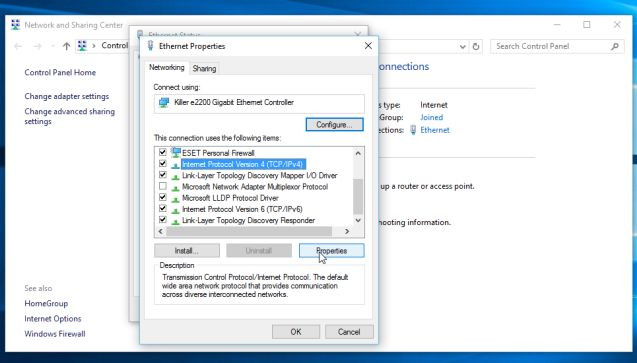Confirm with the OK button

(x=296, y=332)
